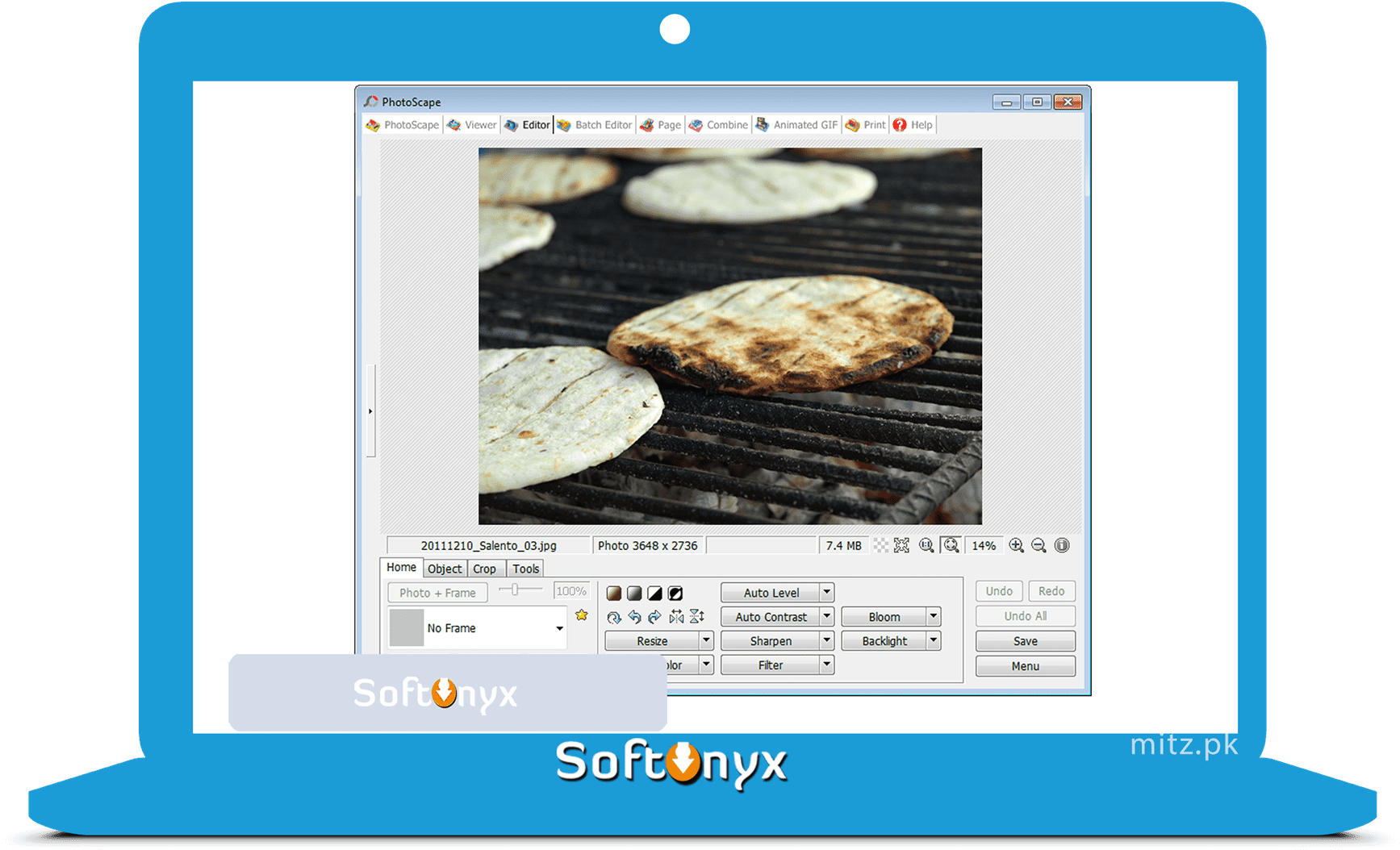Click the Auto Level button

(771, 593)
